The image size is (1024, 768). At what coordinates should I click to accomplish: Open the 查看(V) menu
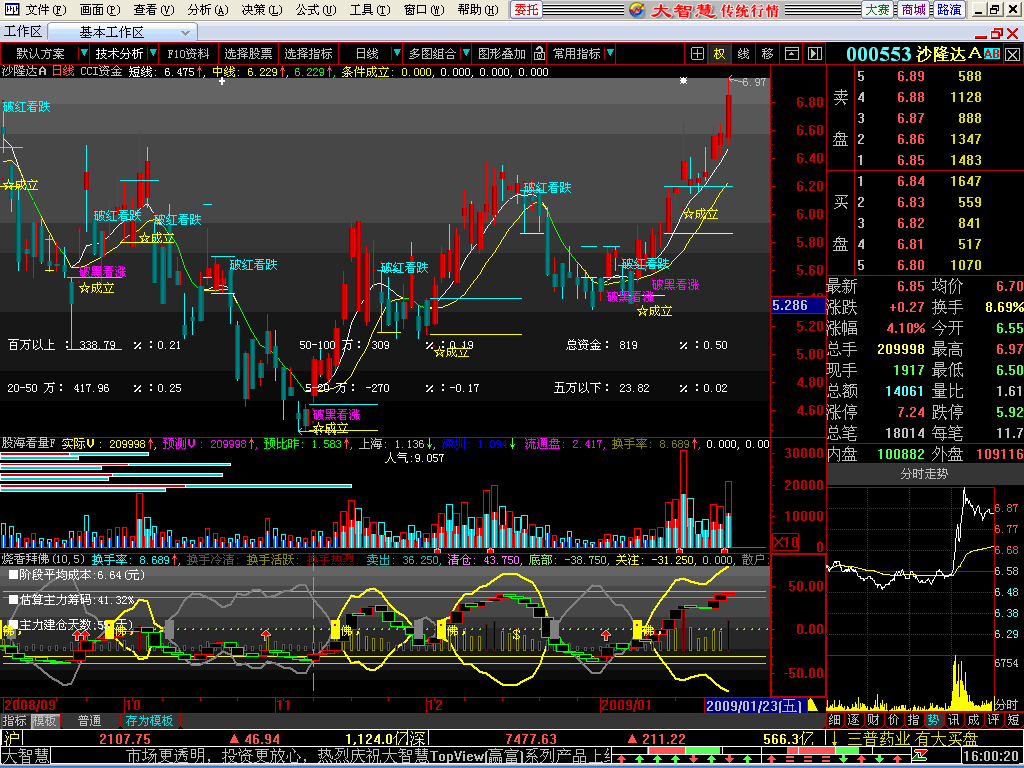coord(154,10)
